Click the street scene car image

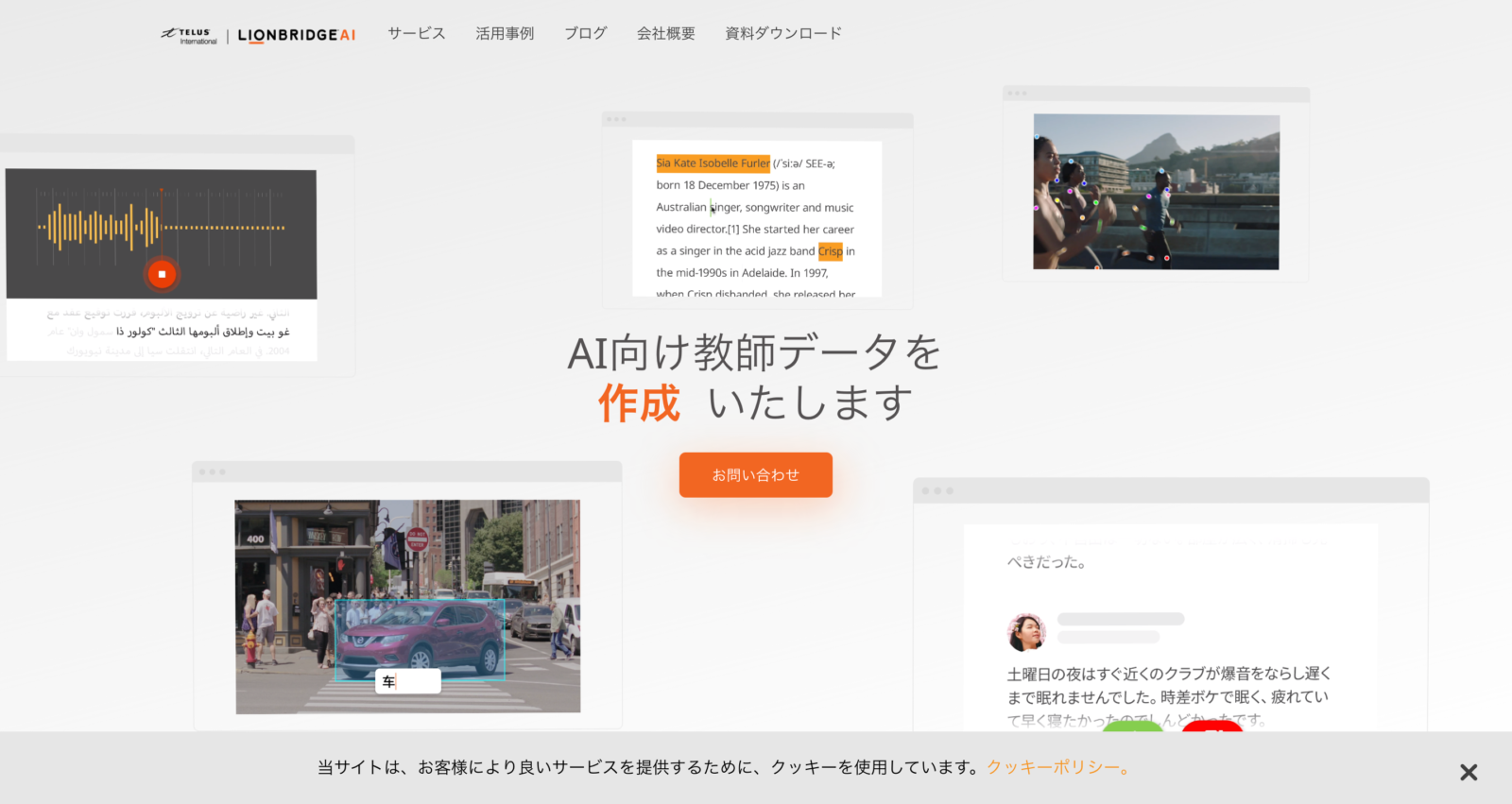pos(407,607)
